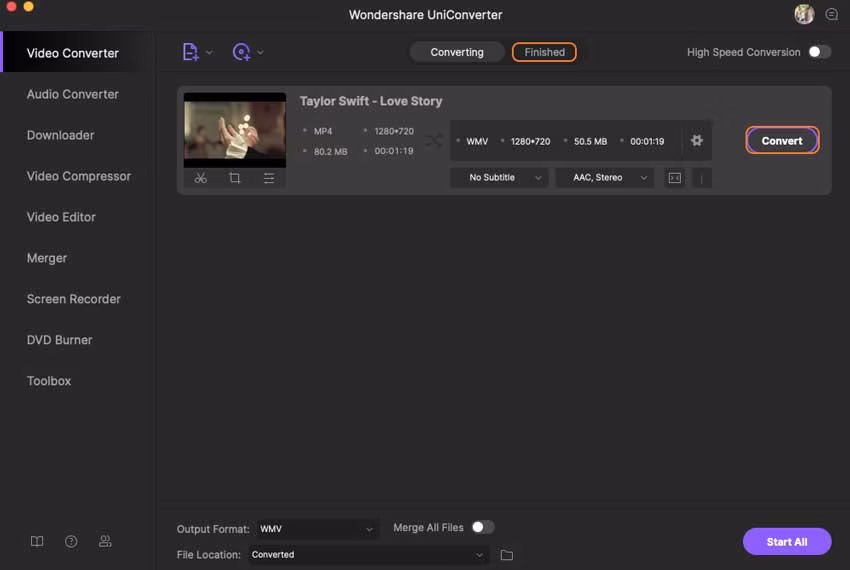Click the Taylor Swift video thumbnail
Viewport: 850px width, 570px height.
point(235,130)
